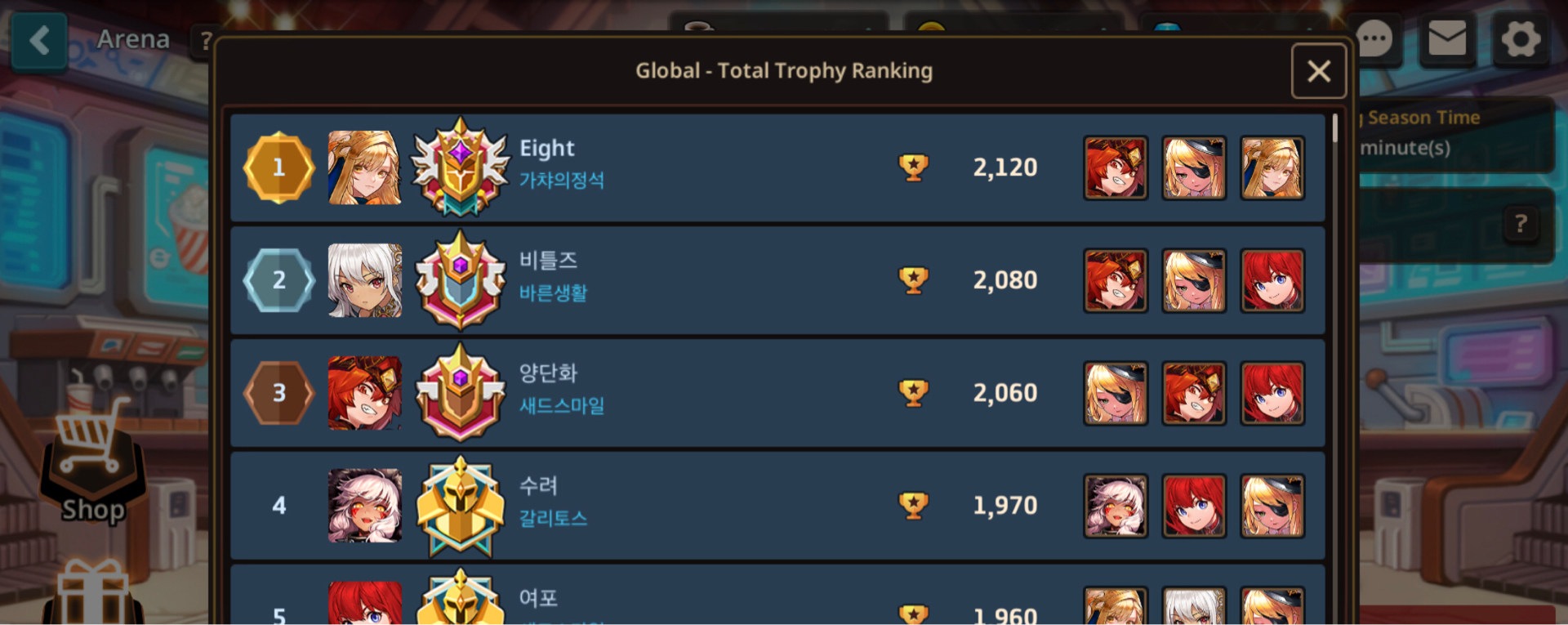Open guild name 새드스마일

[562, 405]
